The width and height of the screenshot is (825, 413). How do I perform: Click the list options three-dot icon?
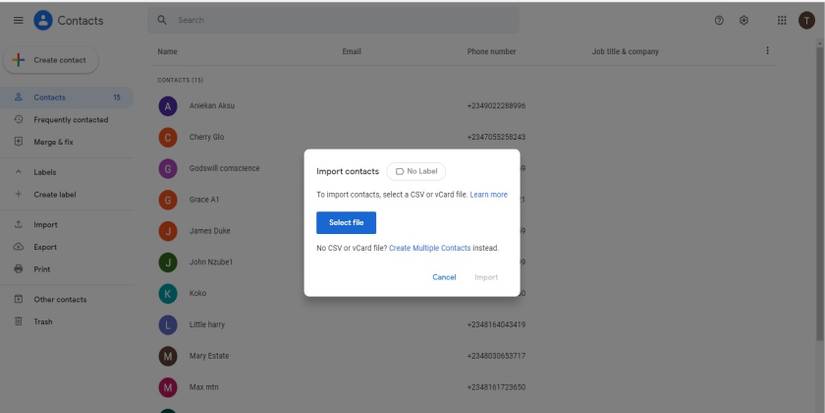[x=767, y=51]
